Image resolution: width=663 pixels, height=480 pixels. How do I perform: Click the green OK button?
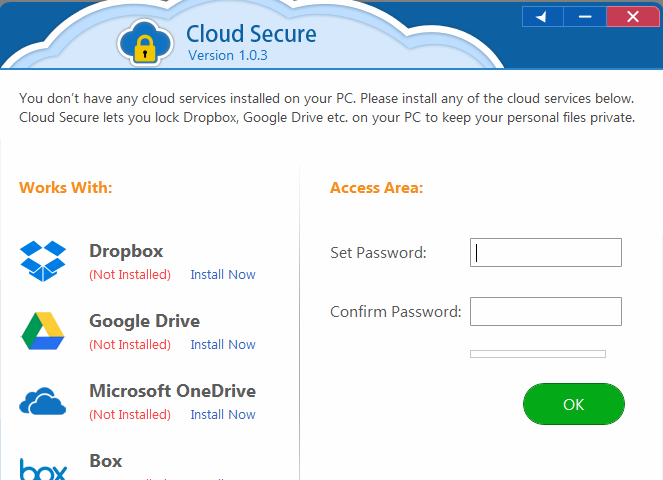(x=574, y=404)
